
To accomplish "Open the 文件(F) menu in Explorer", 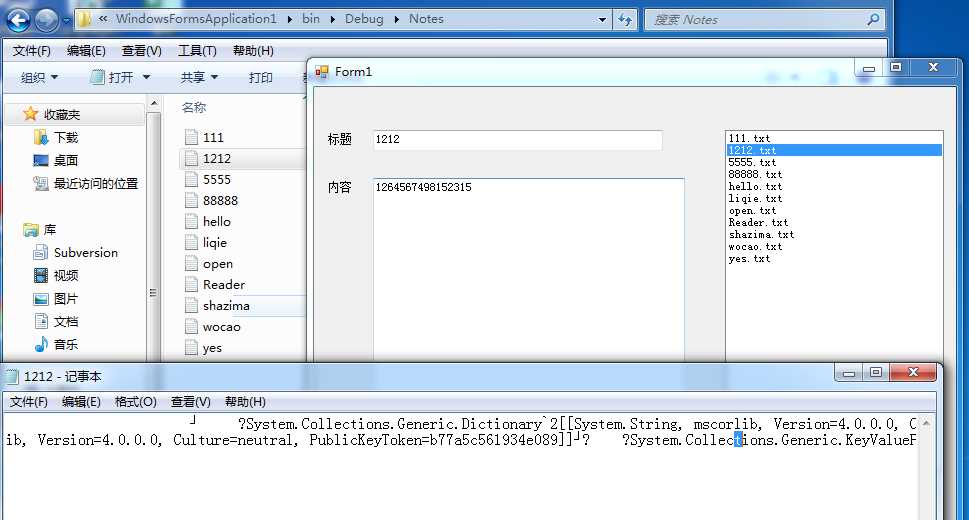I will coord(32,51).
